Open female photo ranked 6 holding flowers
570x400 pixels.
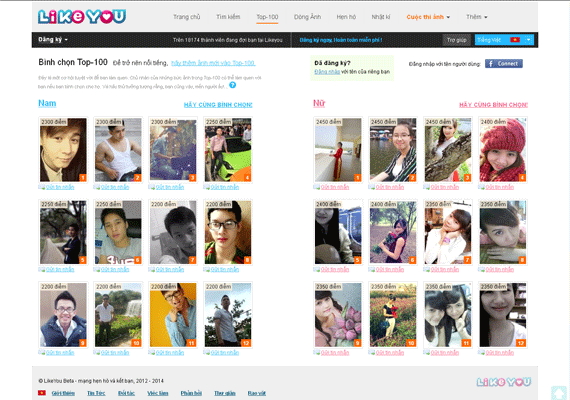(x=393, y=232)
